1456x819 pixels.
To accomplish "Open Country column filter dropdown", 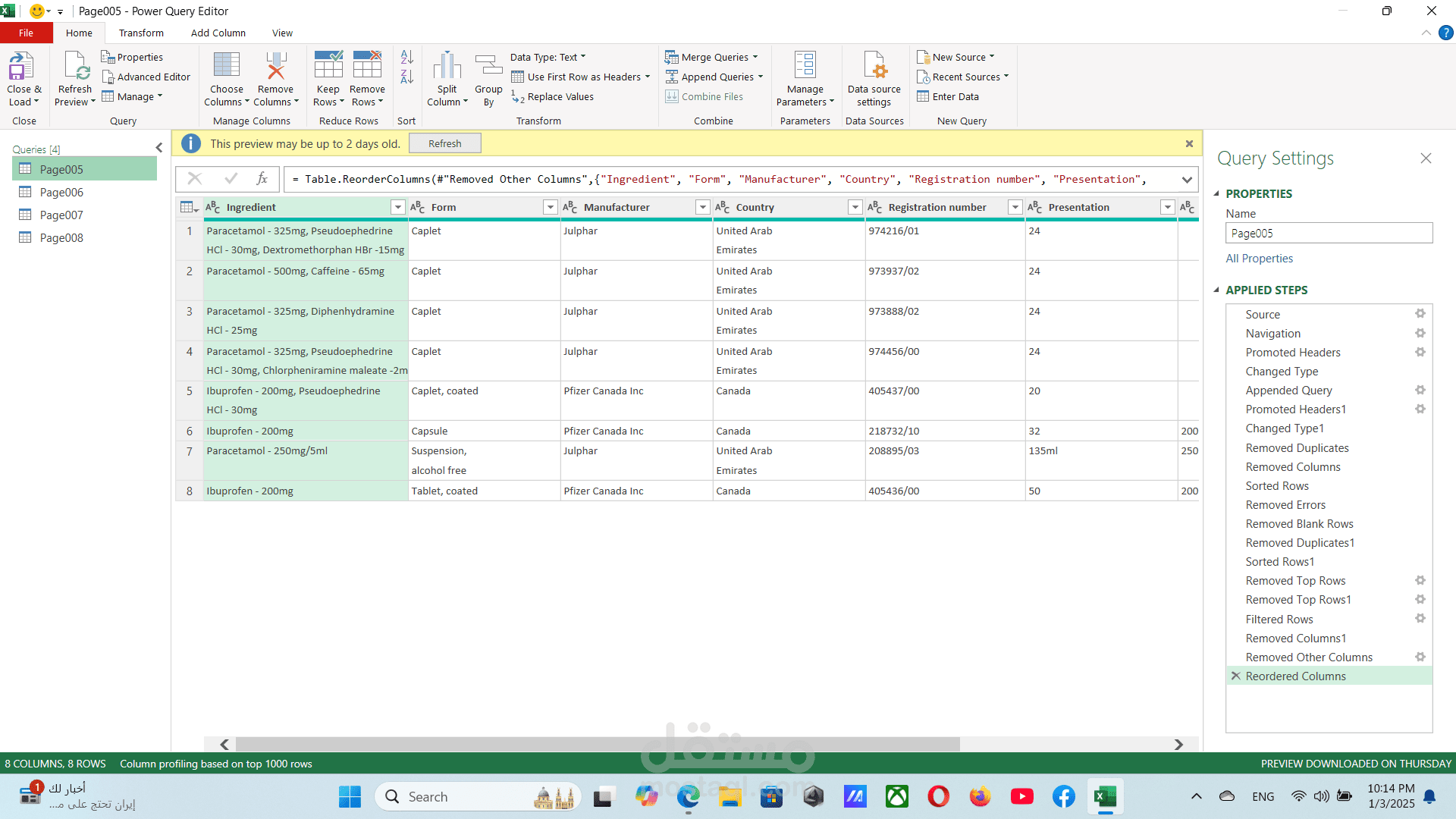I will (855, 207).
